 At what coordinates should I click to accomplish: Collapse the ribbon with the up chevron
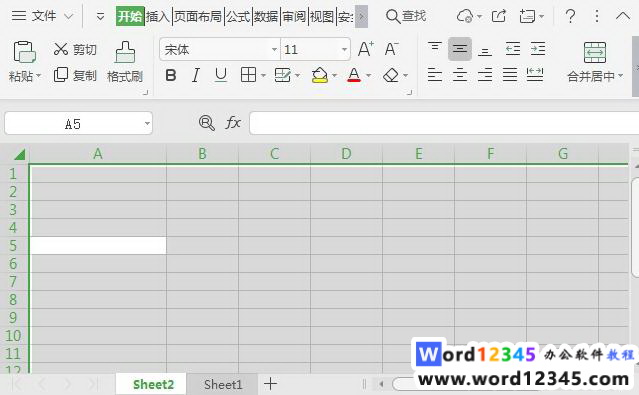click(x=622, y=16)
